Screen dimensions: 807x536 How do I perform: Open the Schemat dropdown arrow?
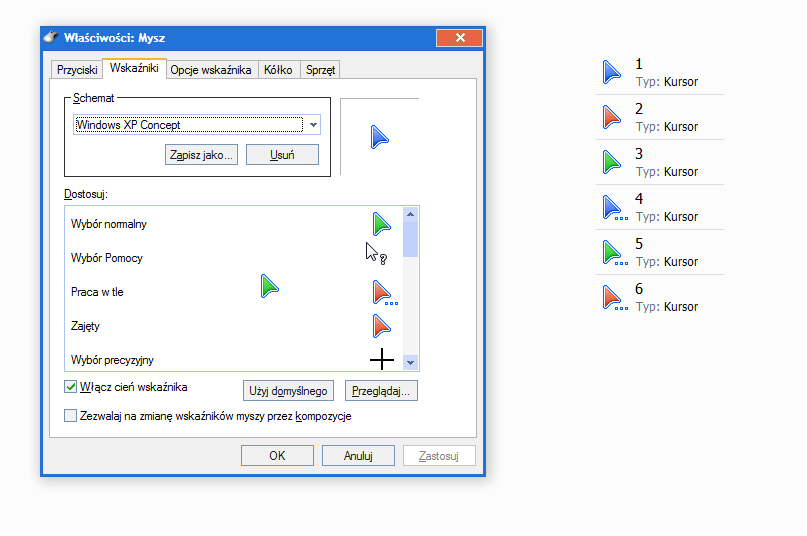coord(313,125)
